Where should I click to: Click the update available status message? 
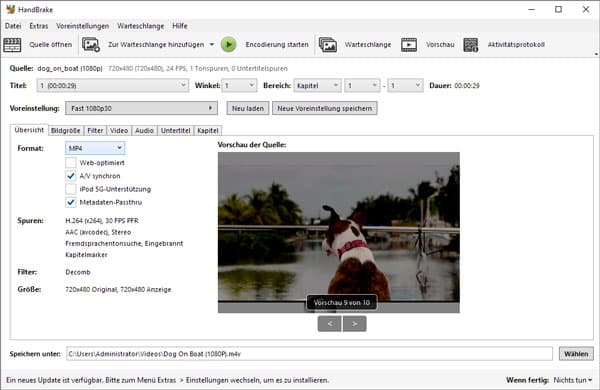point(168,380)
